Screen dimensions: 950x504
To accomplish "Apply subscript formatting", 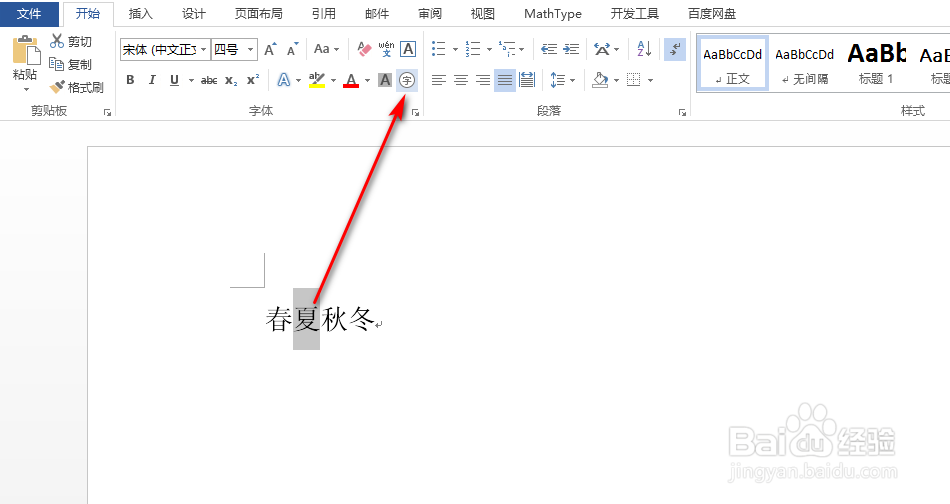I will click(231, 80).
